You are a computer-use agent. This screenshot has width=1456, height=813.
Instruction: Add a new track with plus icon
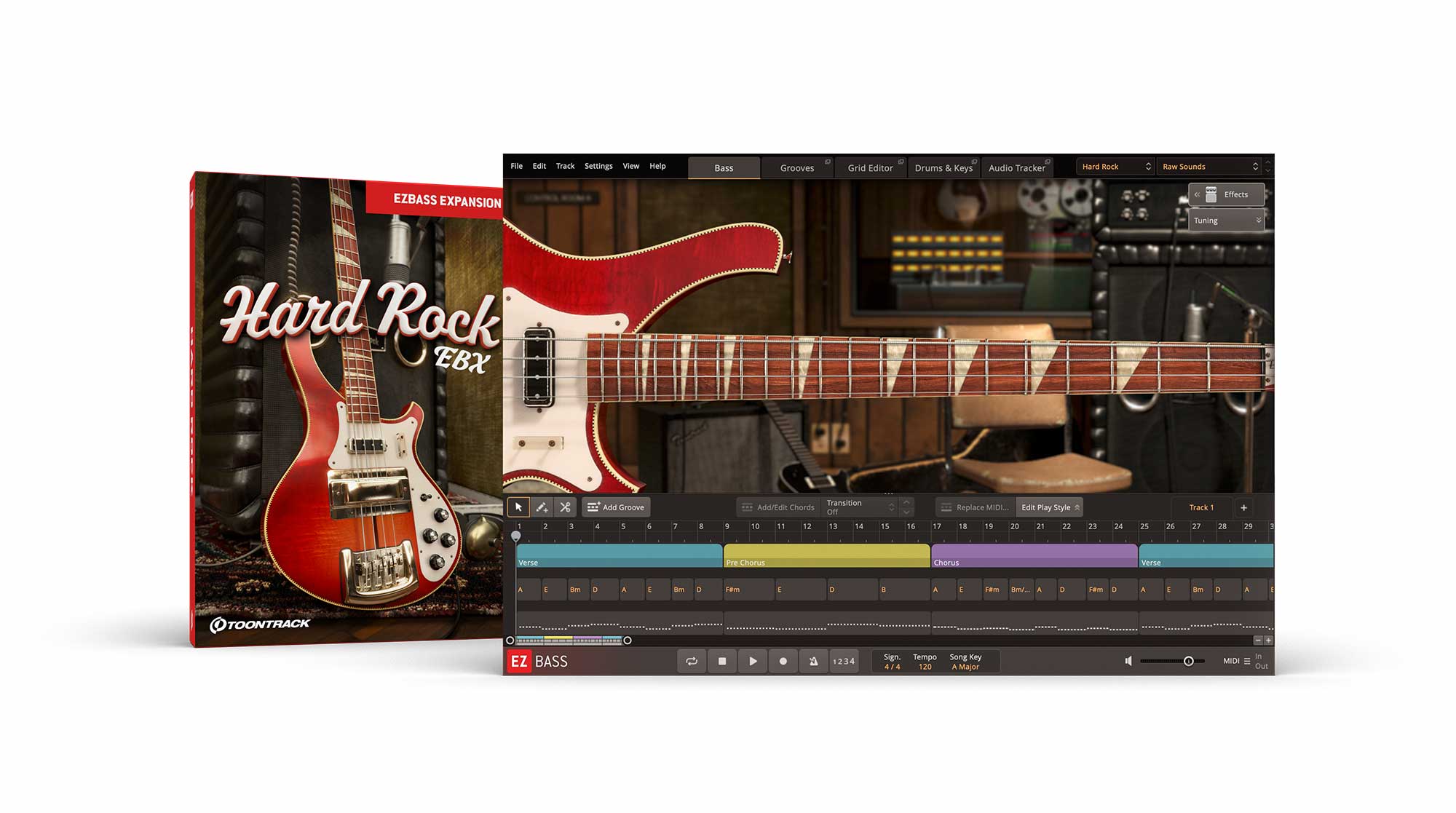coord(1243,507)
